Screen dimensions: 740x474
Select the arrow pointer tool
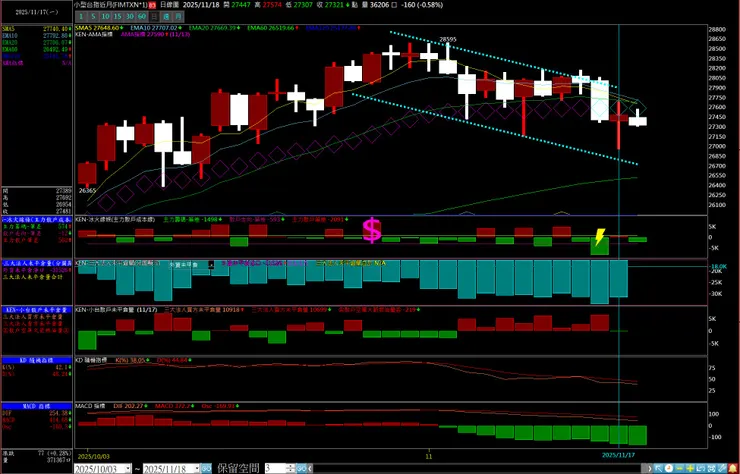[x=658, y=469]
